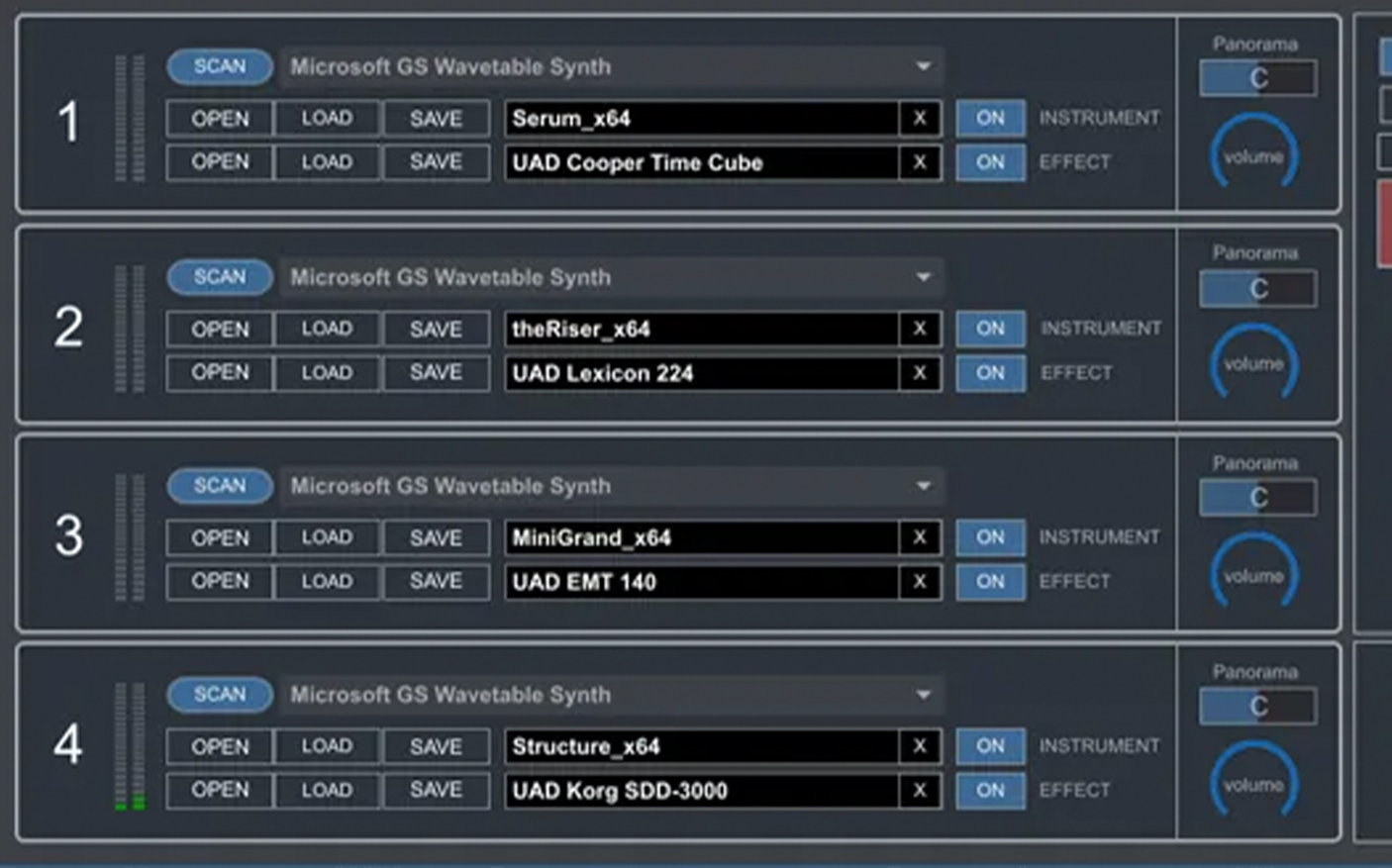Open channel 3 MIDI device dropdown arrow
The image size is (1392, 868).
[923, 486]
